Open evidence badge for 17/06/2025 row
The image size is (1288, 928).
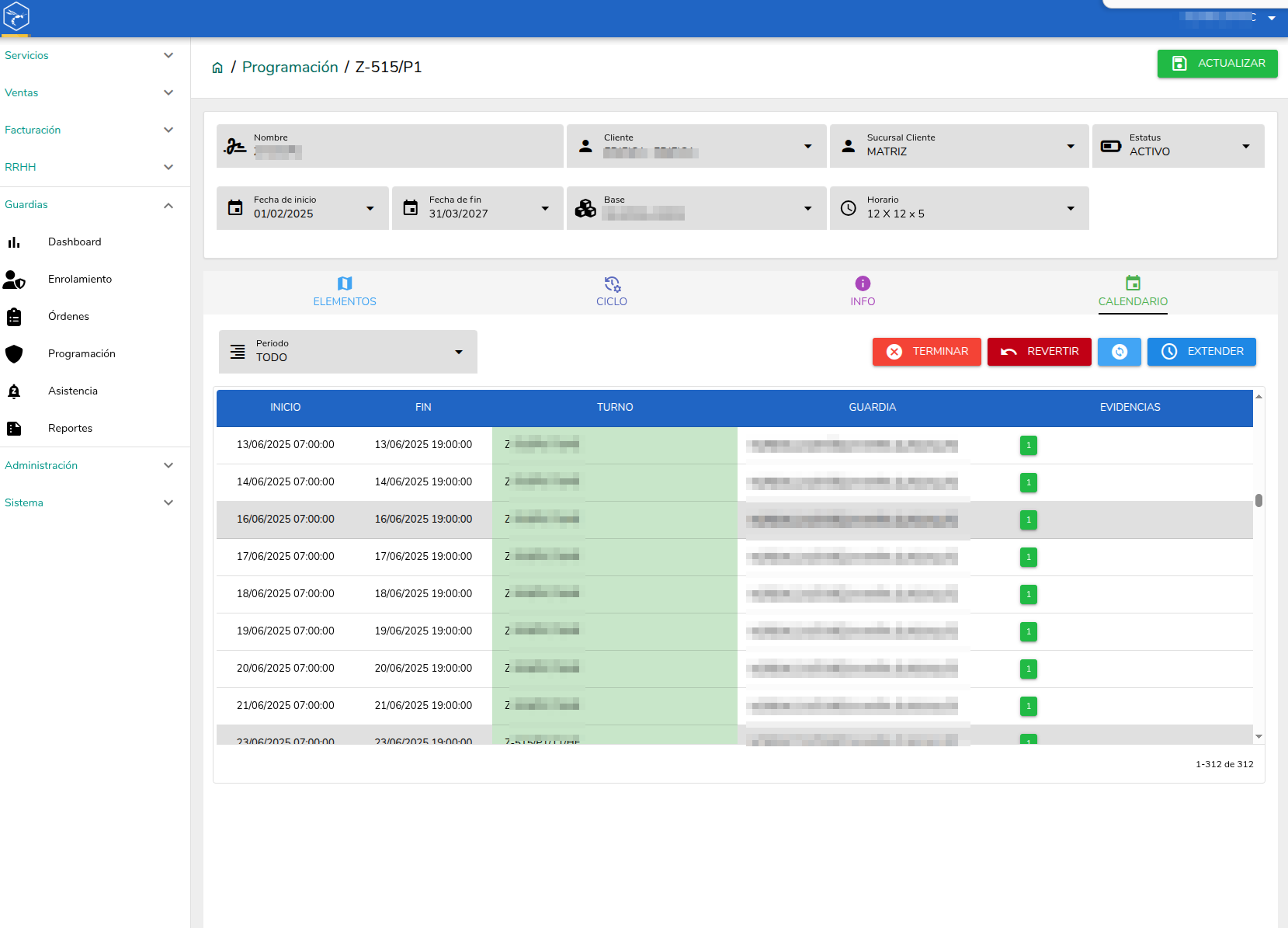coord(1029,557)
